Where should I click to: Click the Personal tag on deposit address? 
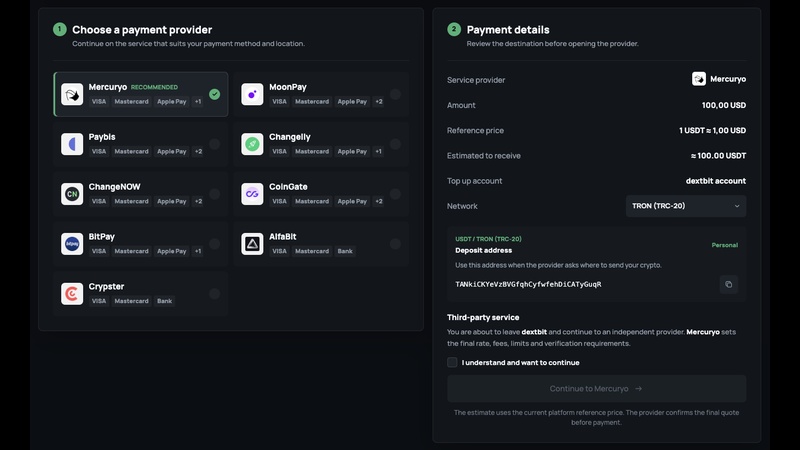click(x=724, y=245)
